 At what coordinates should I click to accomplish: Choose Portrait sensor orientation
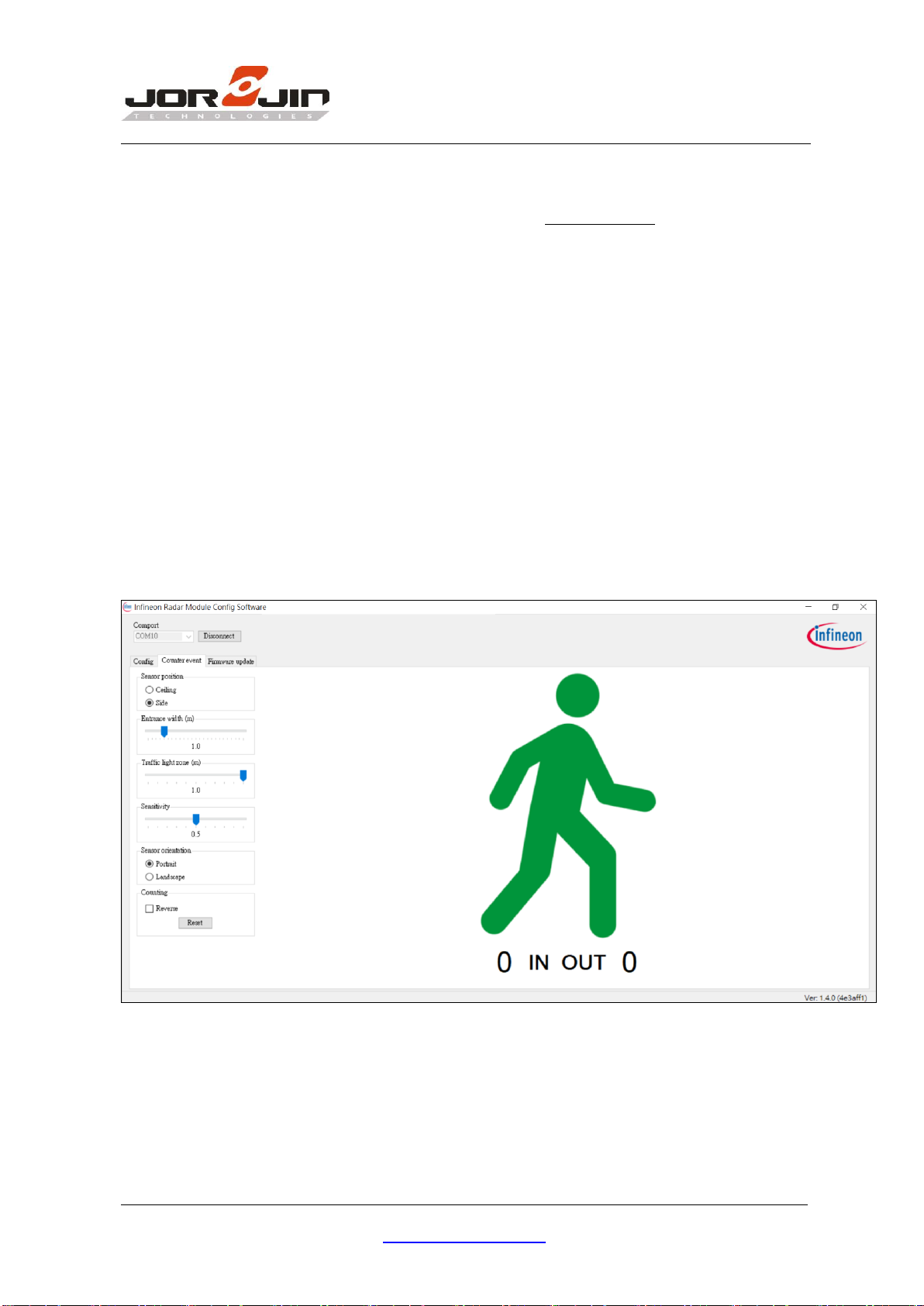point(161,863)
